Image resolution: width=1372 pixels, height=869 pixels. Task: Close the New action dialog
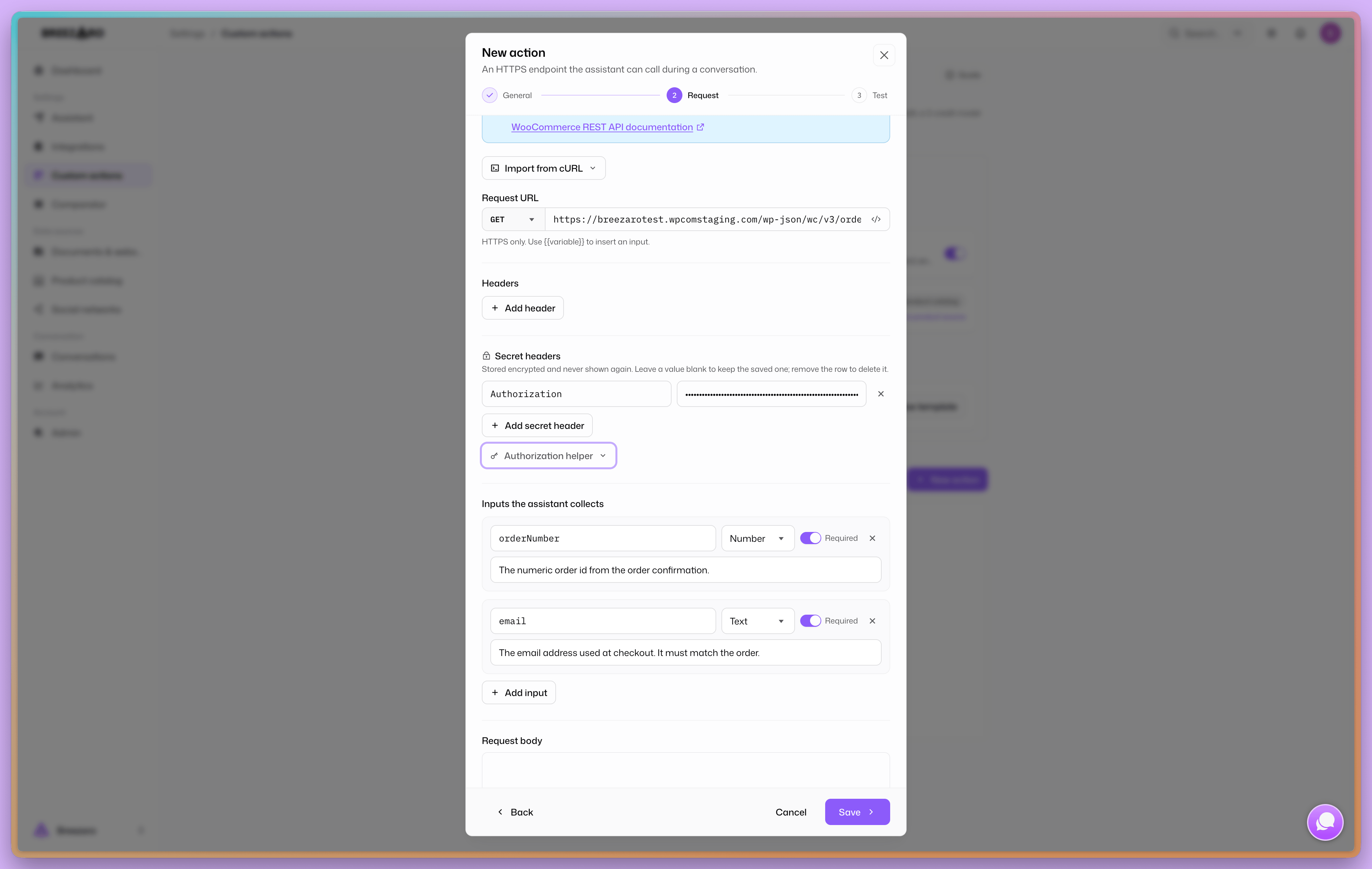pyautogui.click(x=884, y=55)
